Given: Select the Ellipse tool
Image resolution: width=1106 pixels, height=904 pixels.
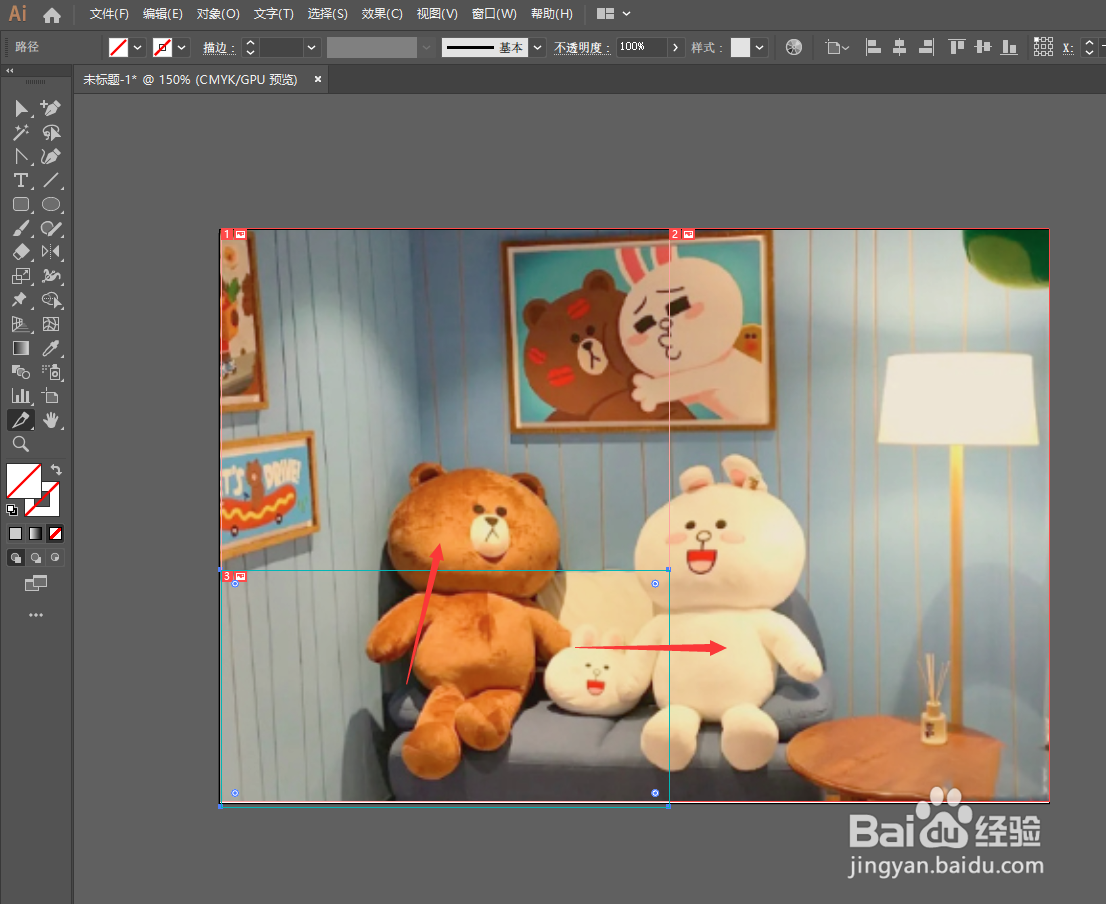Looking at the screenshot, I should coord(51,204).
